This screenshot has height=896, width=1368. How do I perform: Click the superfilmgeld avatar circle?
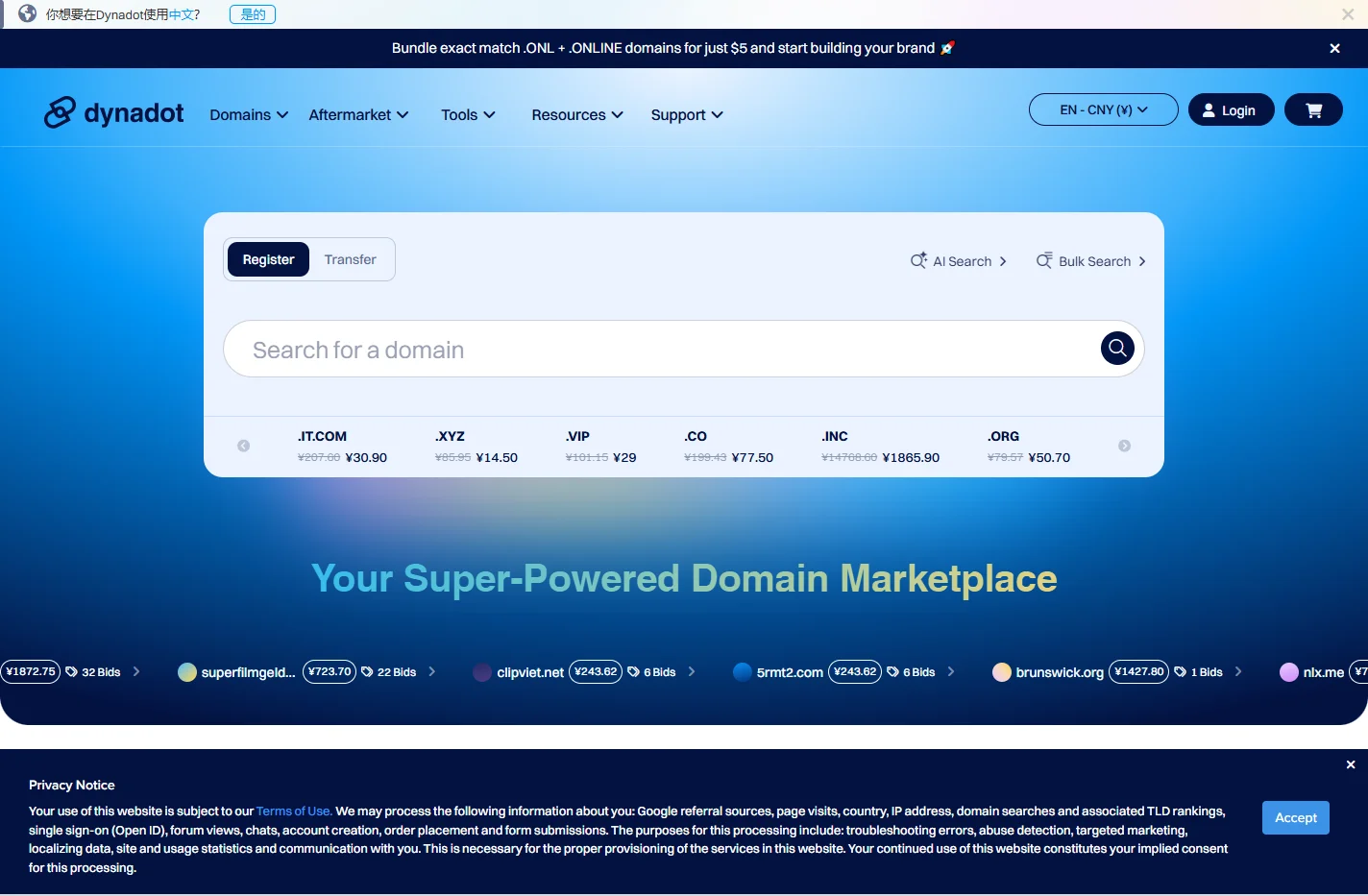coord(187,672)
